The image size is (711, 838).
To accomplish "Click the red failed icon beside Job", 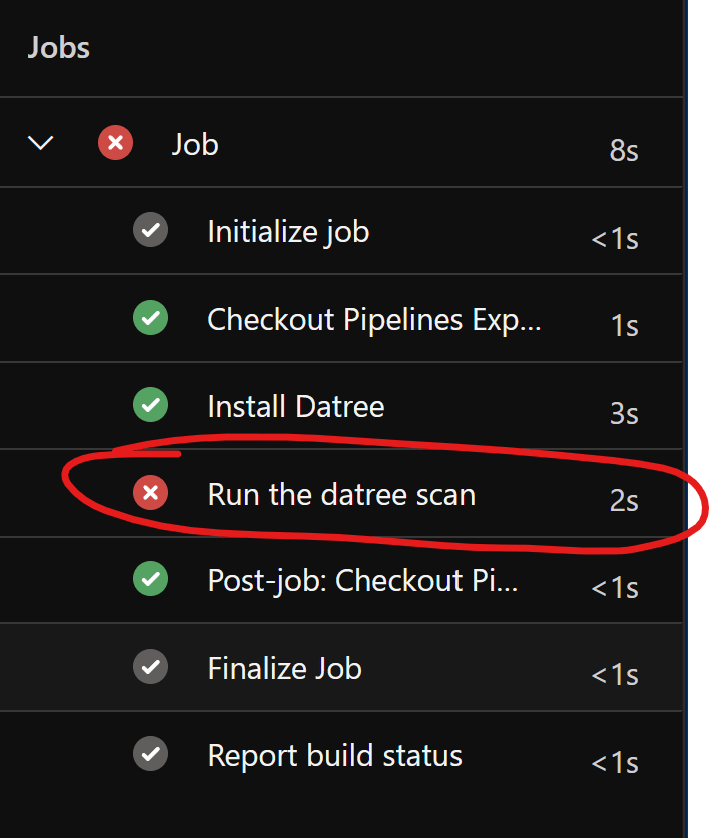I will (x=115, y=143).
